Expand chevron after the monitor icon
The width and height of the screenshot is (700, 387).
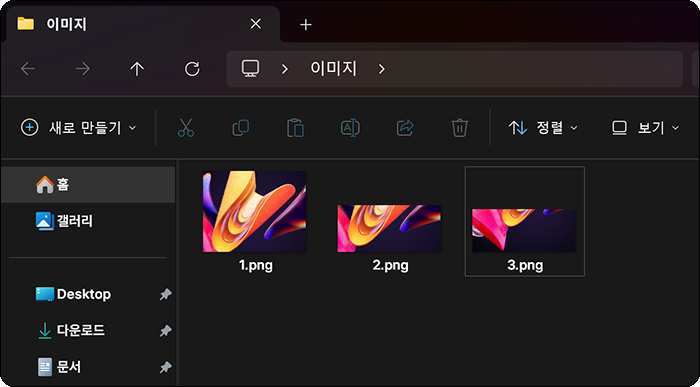285,69
